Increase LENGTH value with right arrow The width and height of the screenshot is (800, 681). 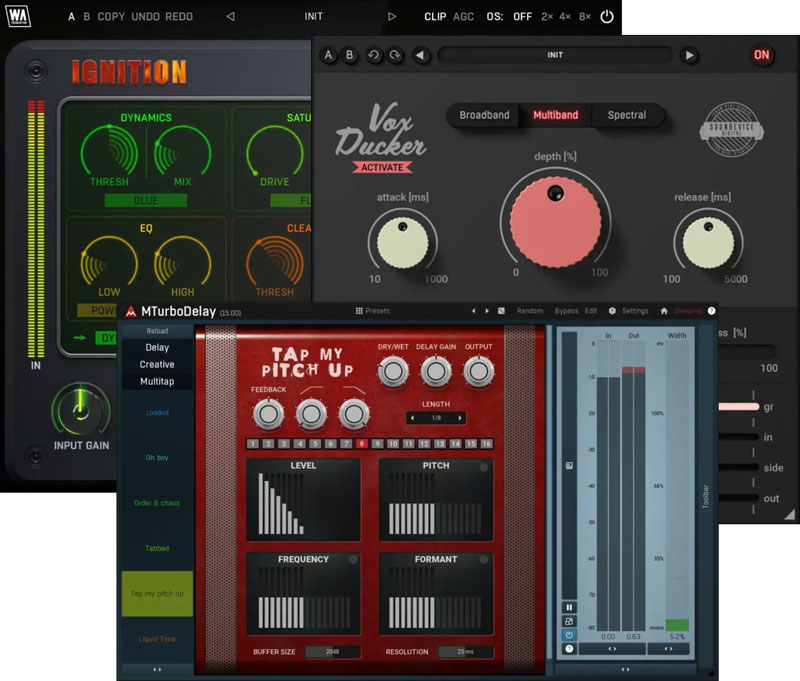[460, 418]
